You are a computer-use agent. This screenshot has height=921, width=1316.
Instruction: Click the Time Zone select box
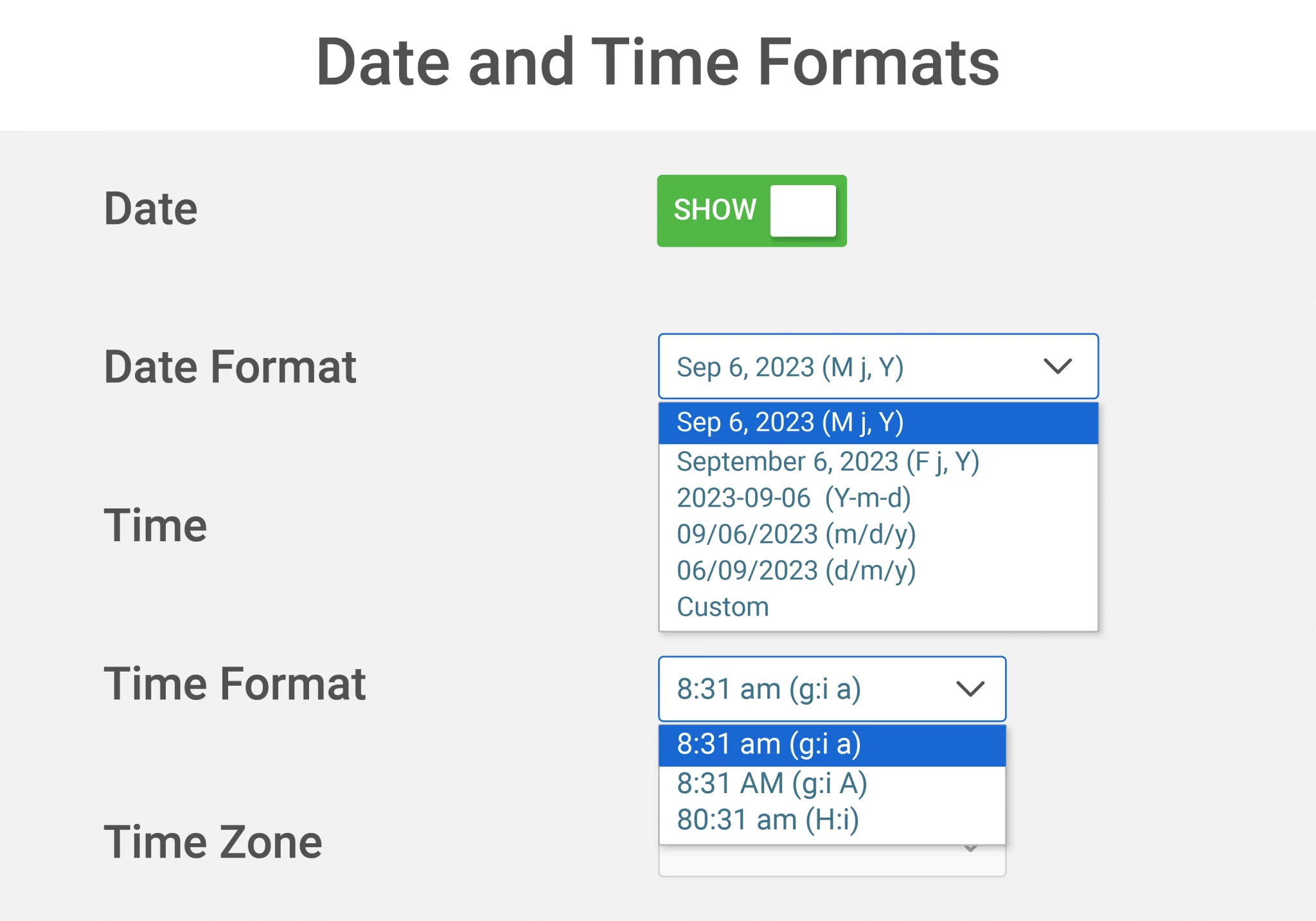(832, 860)
